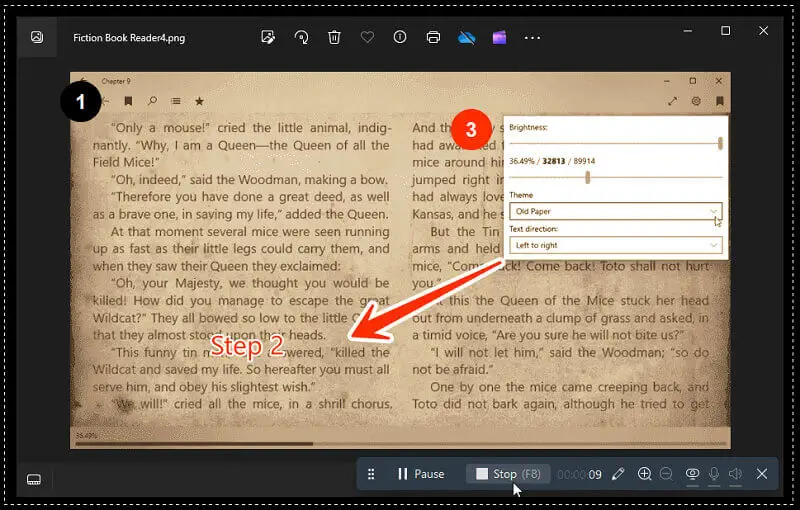This screenshot has height=510, width=800.
Task: Toggle webcam capture in the recorder bar
Action: tap(692, 474)
